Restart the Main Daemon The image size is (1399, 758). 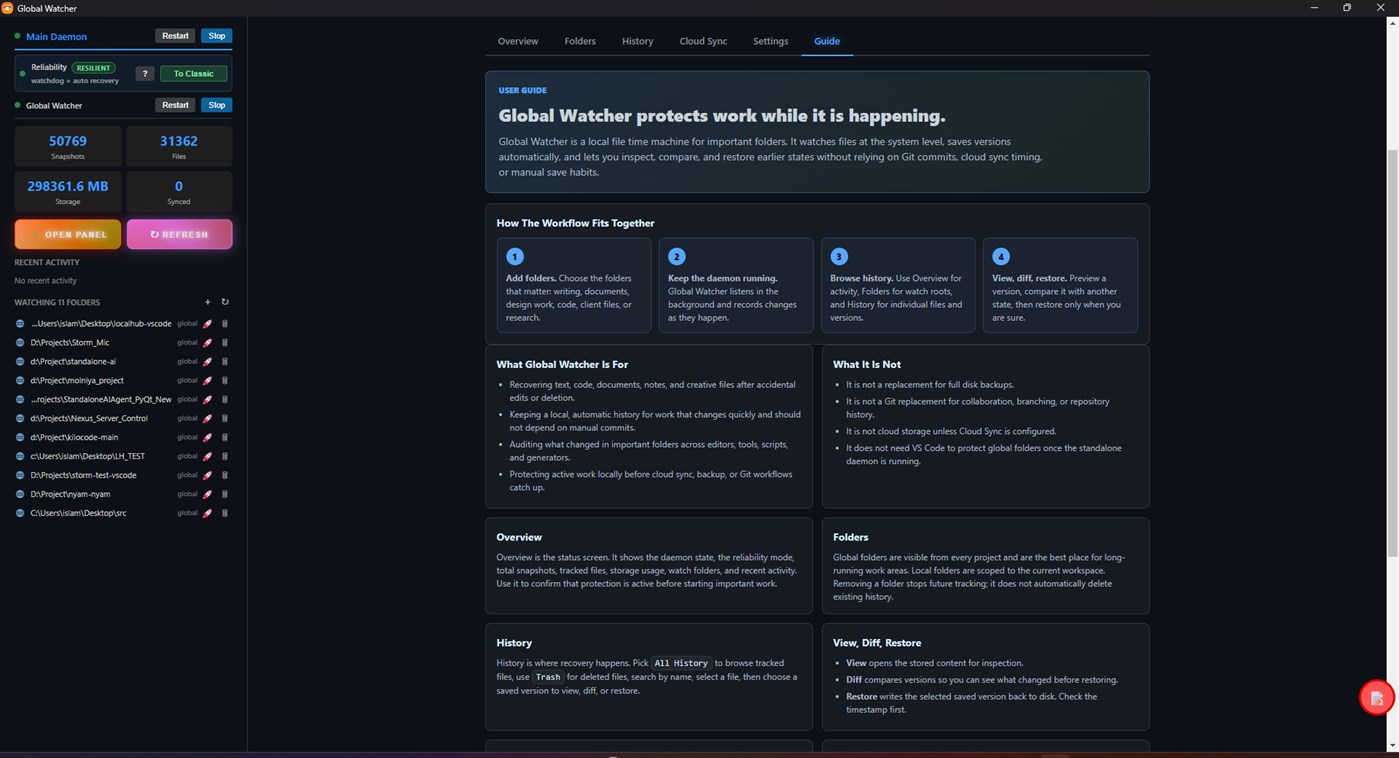pos(175,36)
